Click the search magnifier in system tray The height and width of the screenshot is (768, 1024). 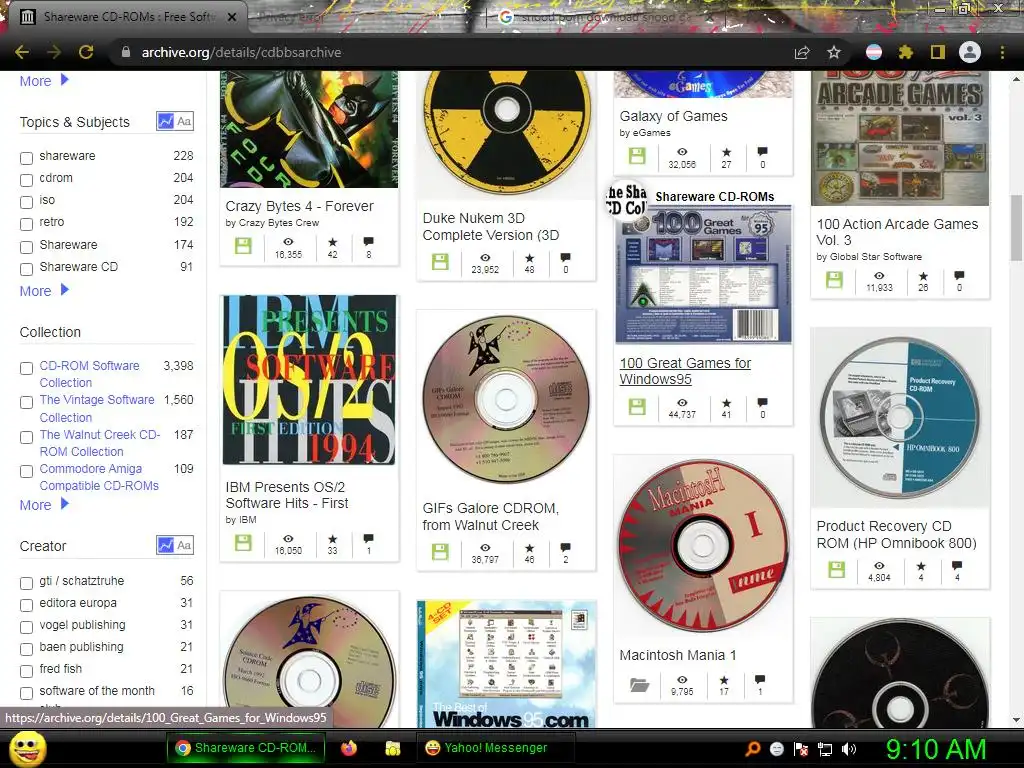(x=752, y=749)
